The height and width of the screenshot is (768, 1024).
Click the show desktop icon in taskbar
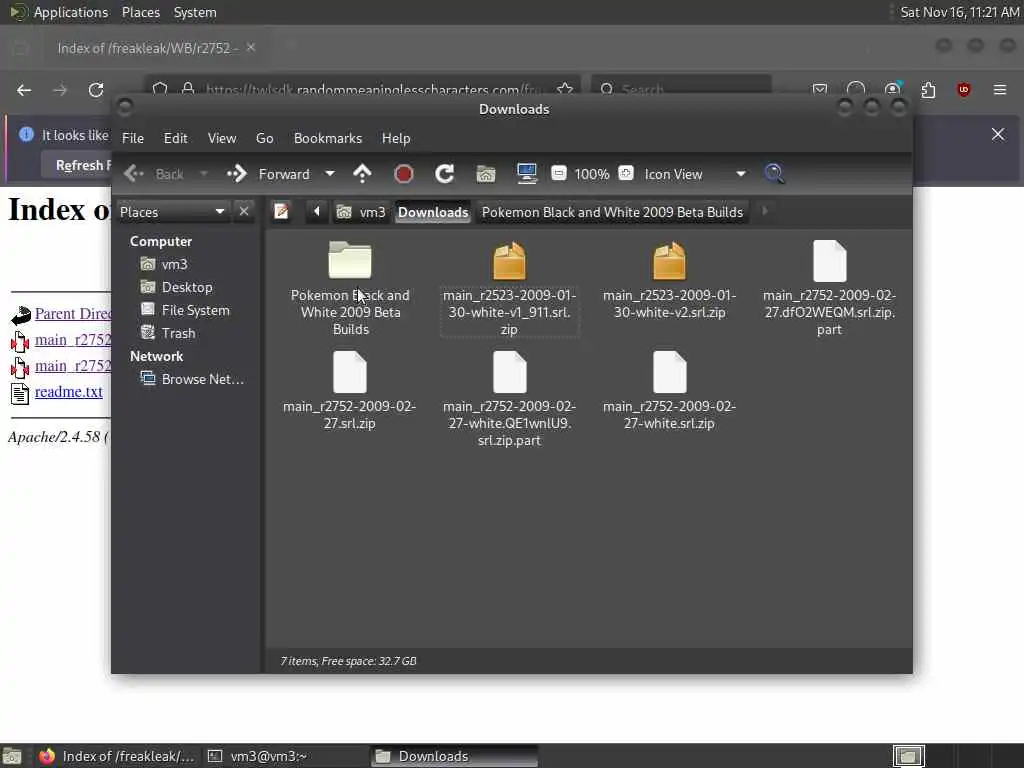point(12,756)
